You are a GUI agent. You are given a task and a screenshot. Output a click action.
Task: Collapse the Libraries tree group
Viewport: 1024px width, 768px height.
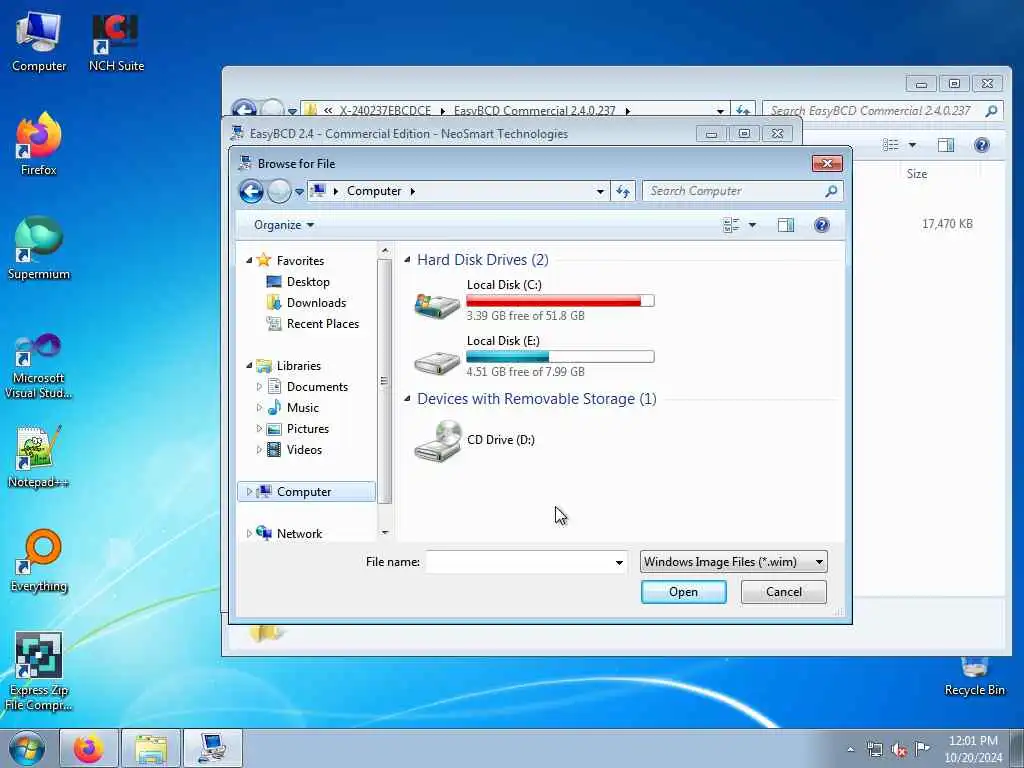tap(249, 366)
